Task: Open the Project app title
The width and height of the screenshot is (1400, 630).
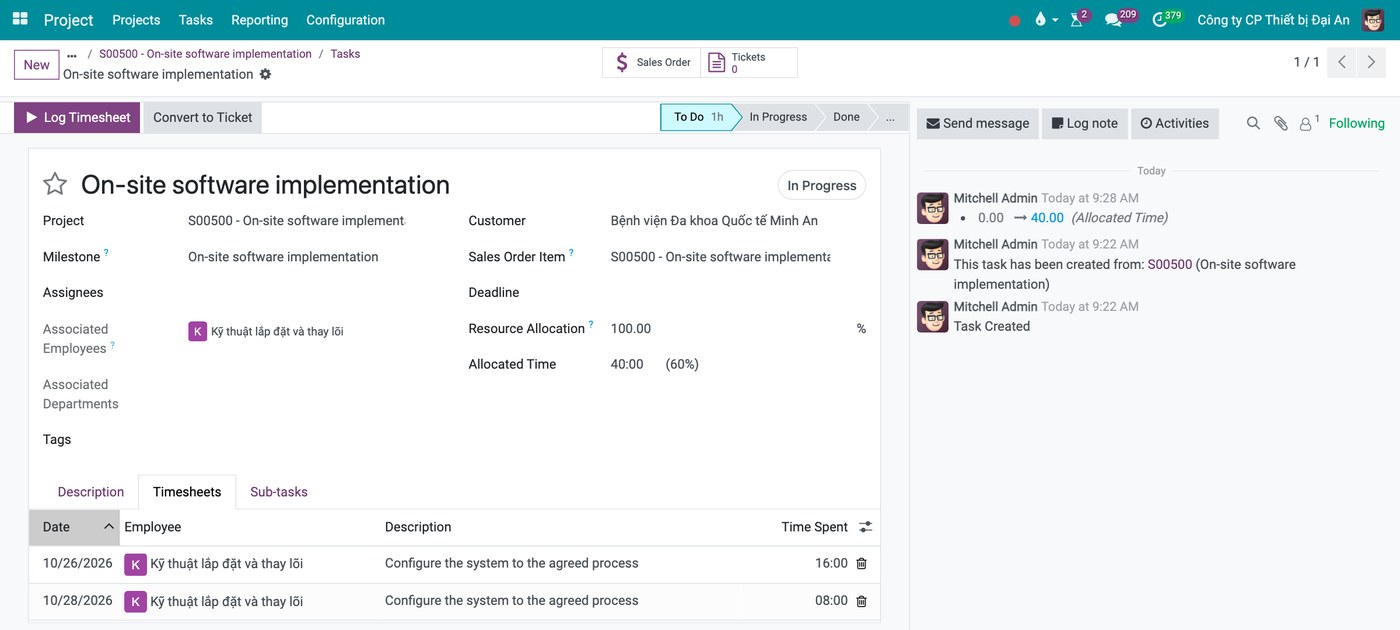Action: (69, 20)
